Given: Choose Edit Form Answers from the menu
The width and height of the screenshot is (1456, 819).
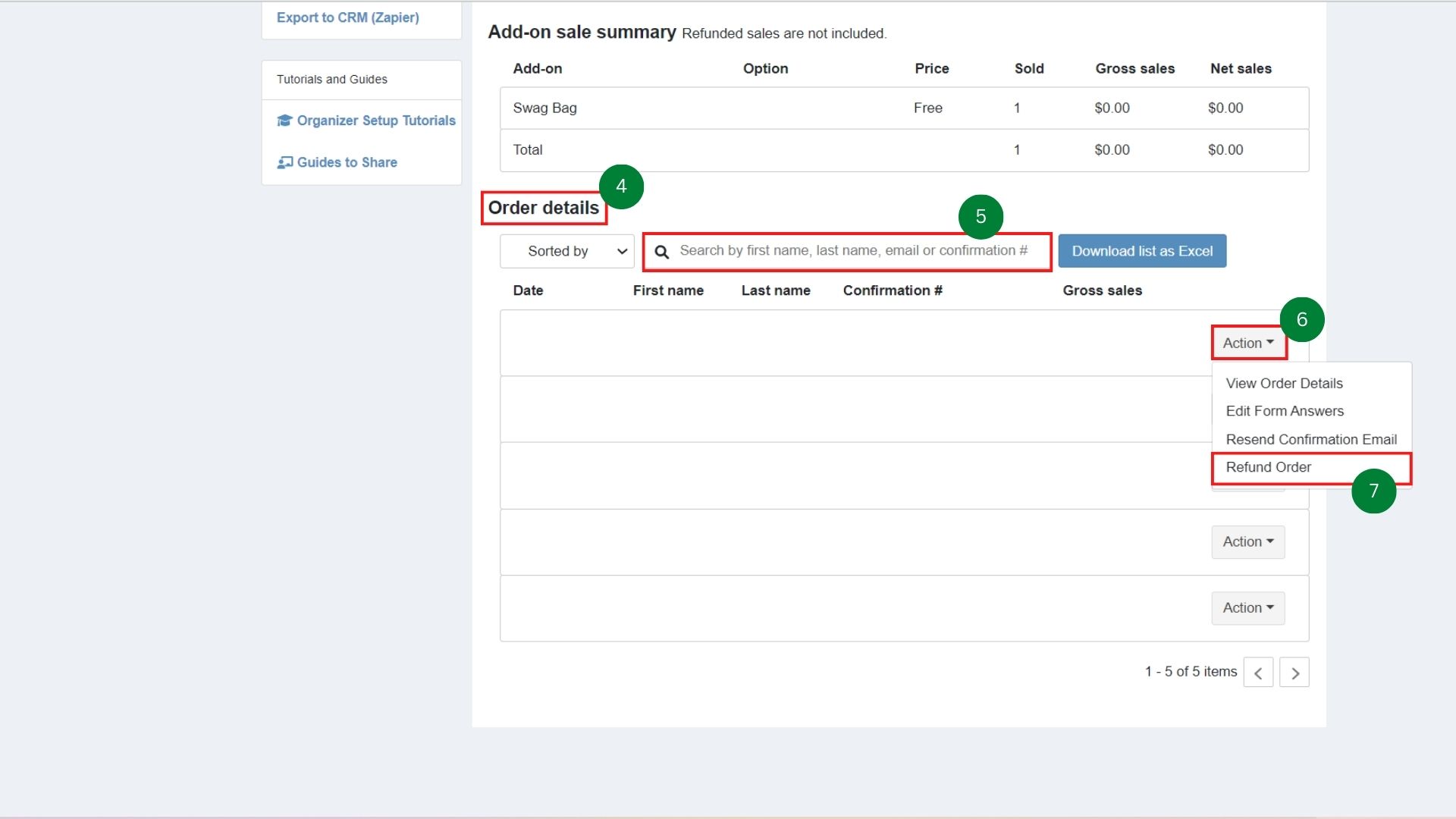Looking at the screenshot, I should click(1285, 411).
